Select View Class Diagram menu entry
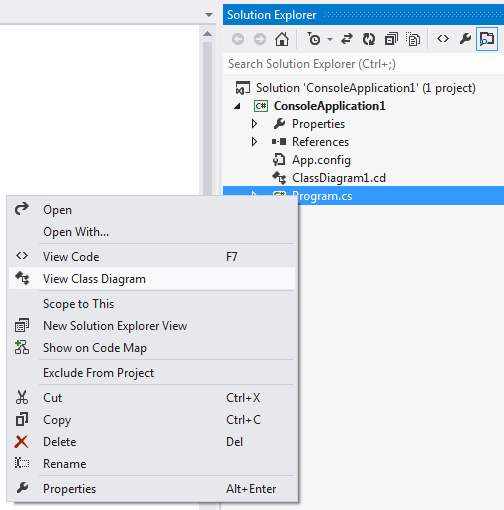Viewport: 504px width, 510px height. click(x=152, y=279)
